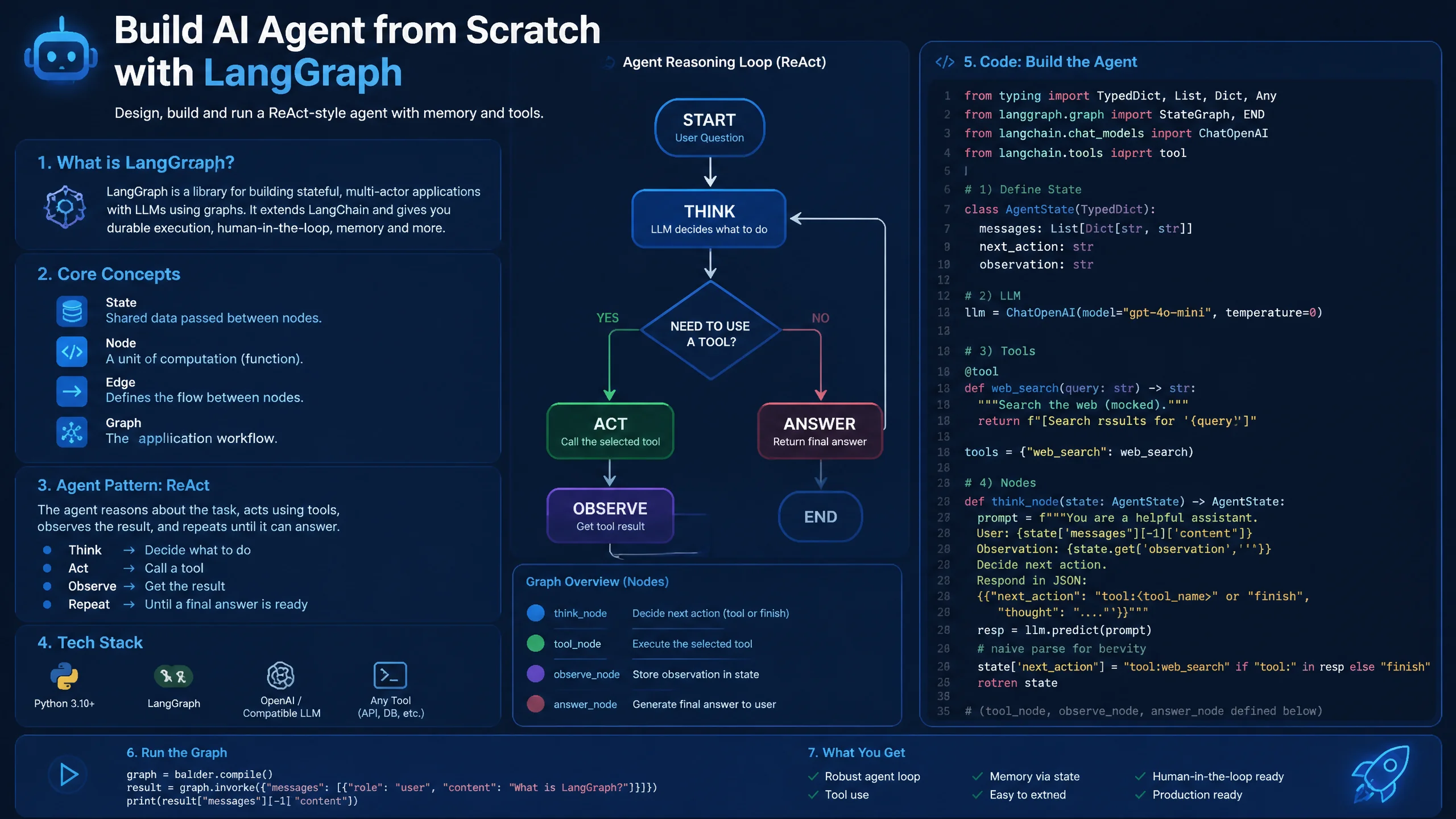The image size is (1456, 819).
Task: Click the NO branch label
Action: 820,318
